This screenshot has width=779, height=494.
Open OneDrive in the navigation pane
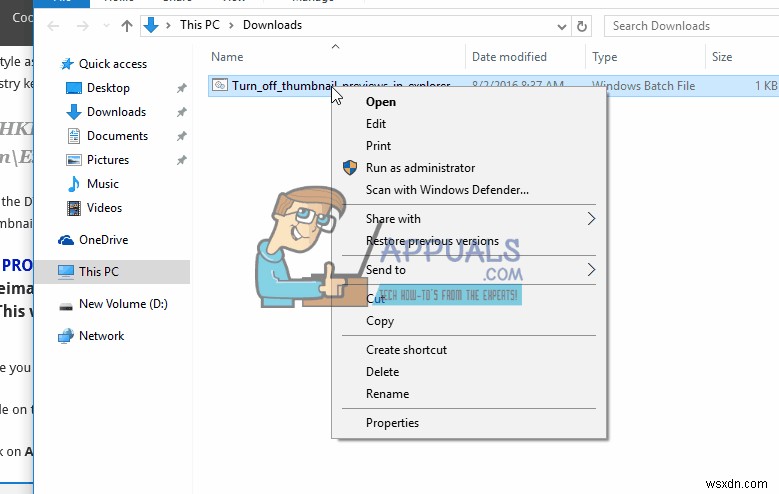click(x=103, y=240)
